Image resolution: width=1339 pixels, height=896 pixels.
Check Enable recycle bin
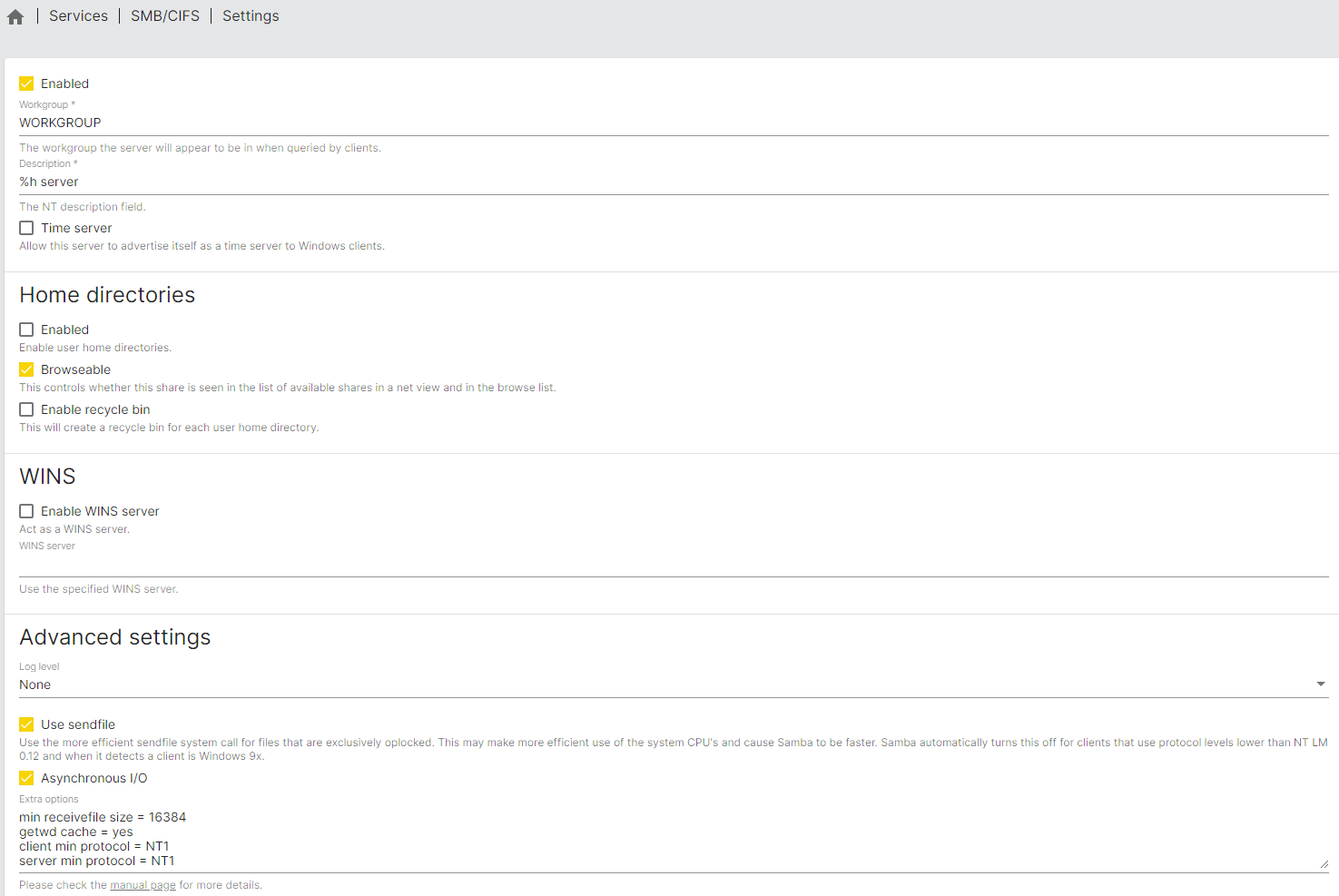[x=26, y=409]
